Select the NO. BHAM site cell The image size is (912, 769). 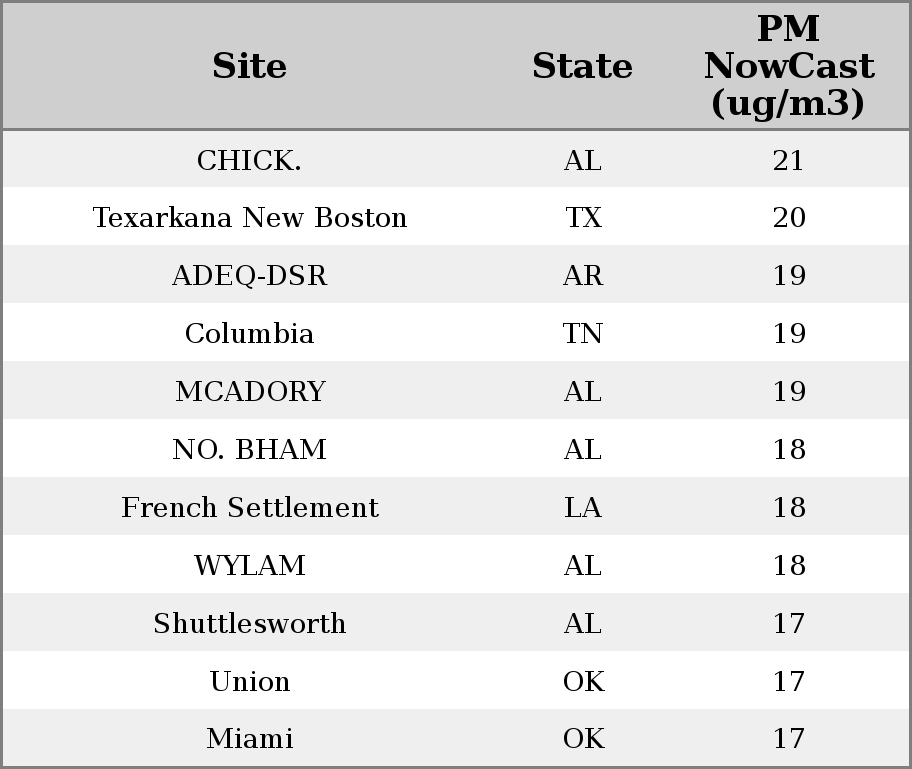pyautogui.click(x=249, y=450)
